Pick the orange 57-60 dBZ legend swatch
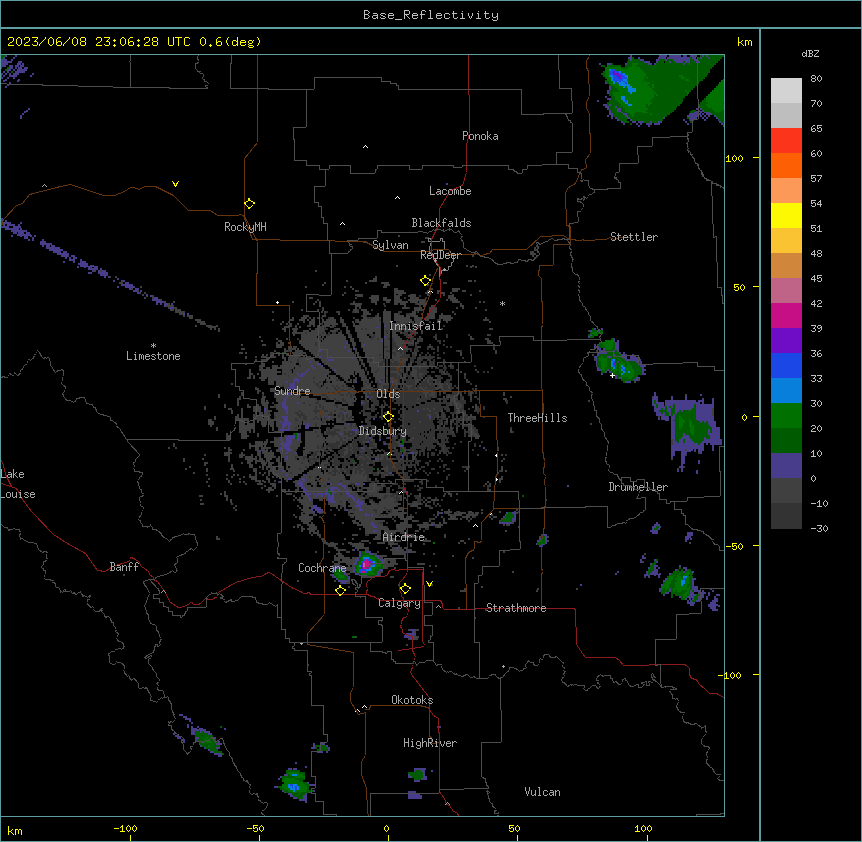 786,166
